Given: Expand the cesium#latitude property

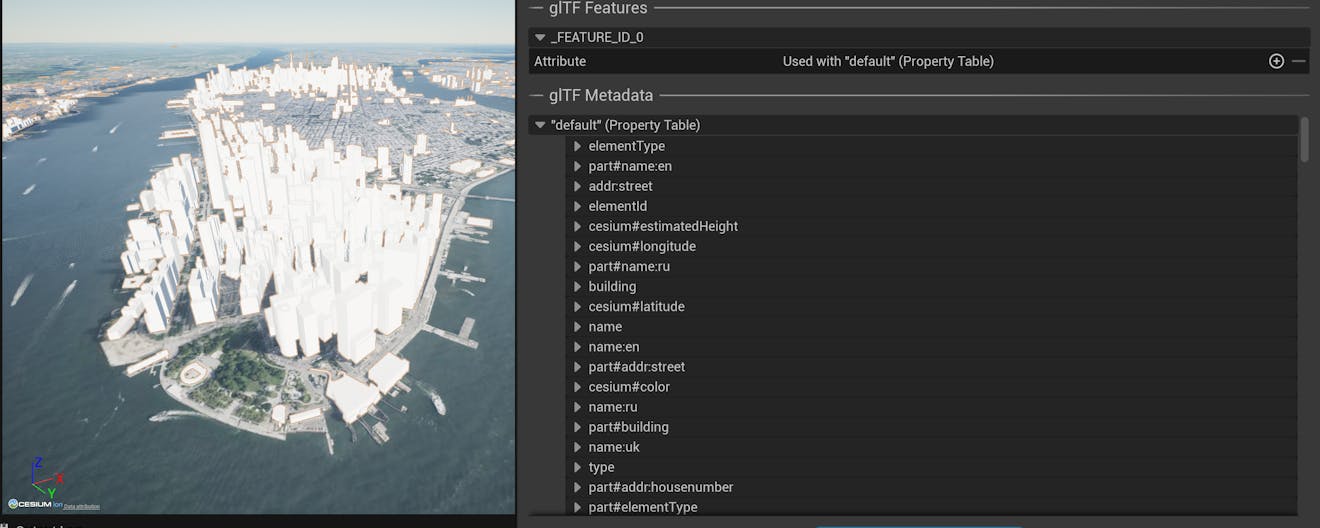Looking at the screenshot, I should tap(578, 306).
